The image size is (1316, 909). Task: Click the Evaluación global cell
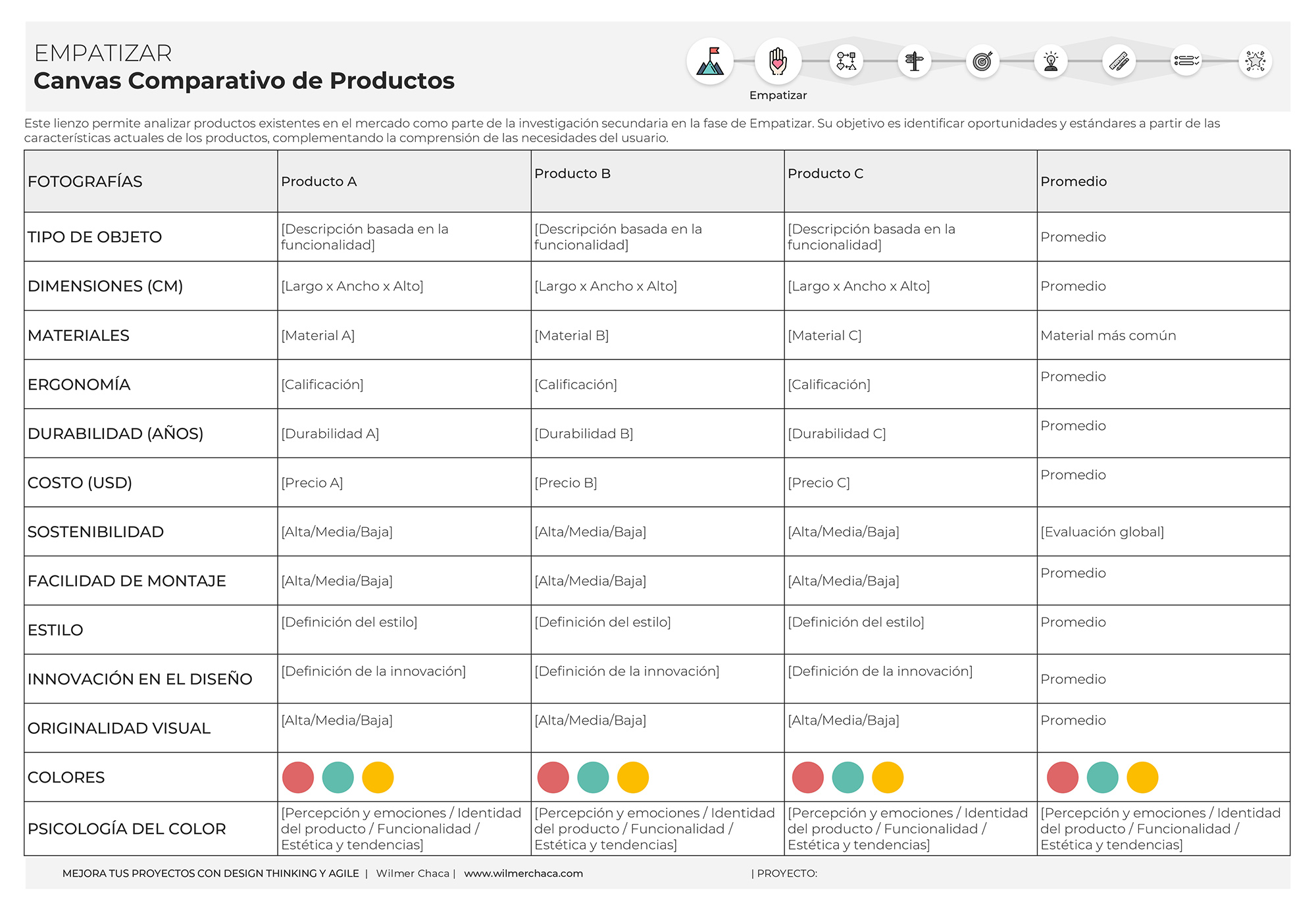tap(1102, 532)
